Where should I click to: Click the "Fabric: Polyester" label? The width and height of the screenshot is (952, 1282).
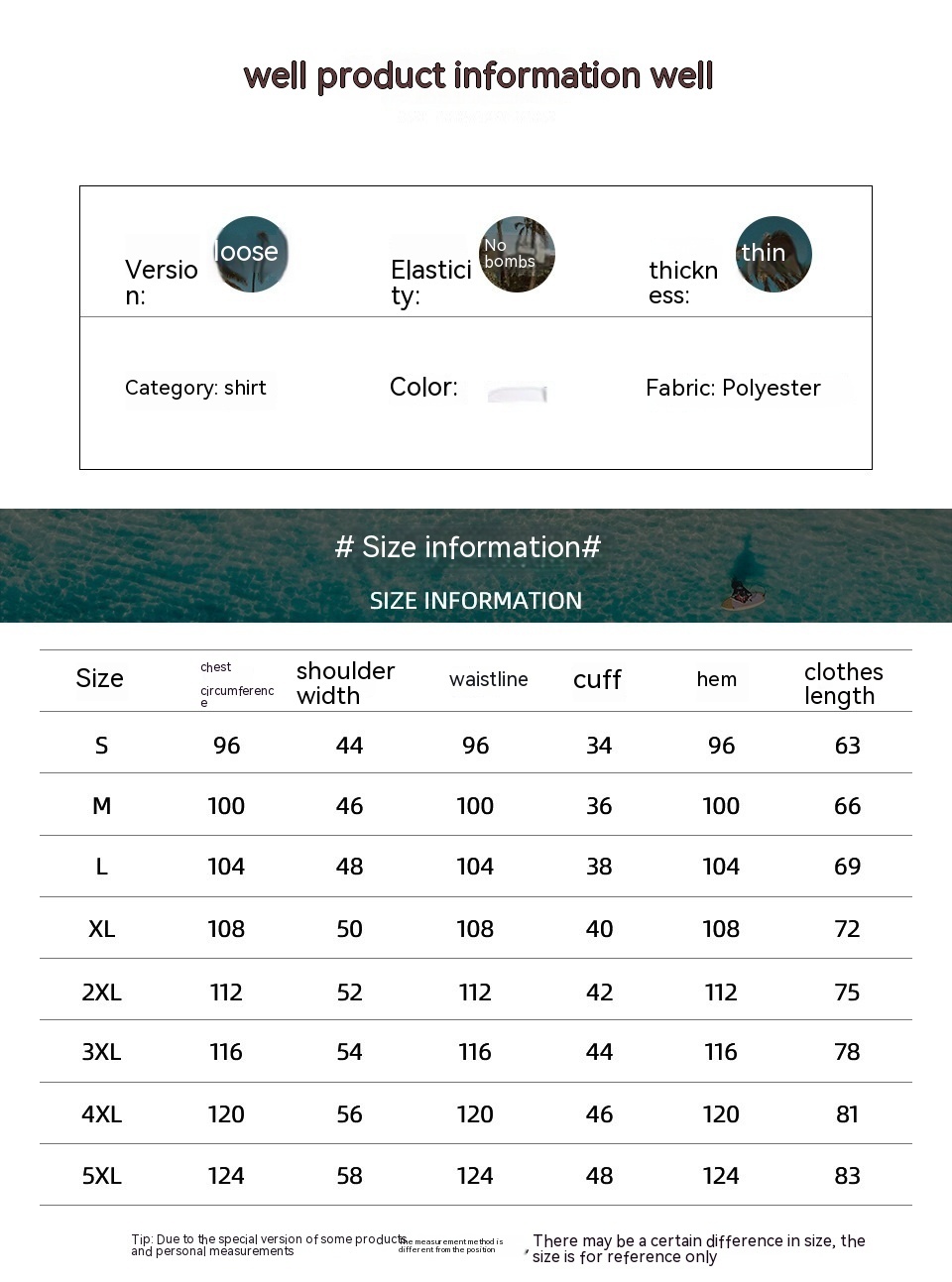point(733,388)
